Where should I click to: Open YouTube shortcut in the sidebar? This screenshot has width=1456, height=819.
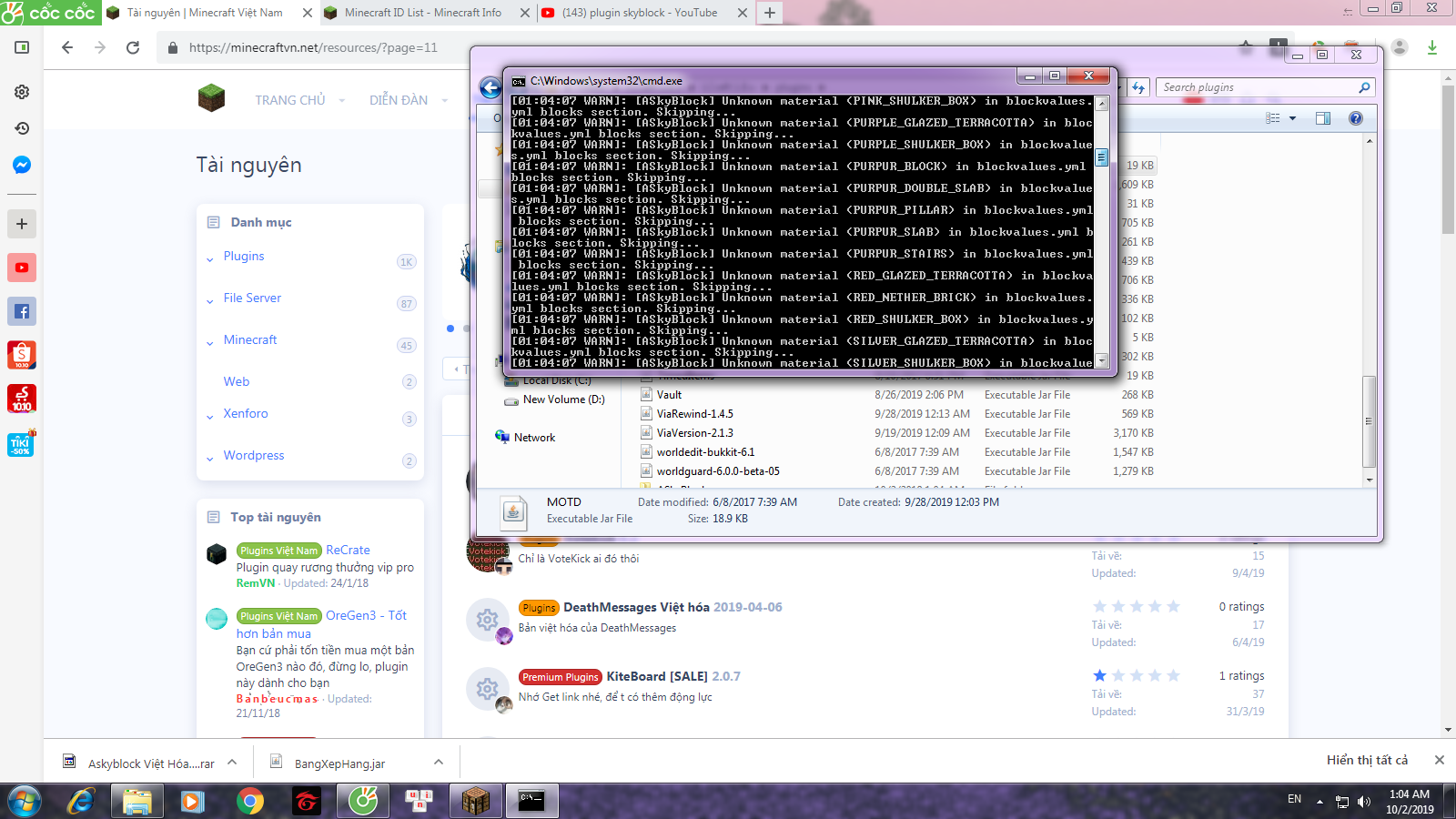(22, 268)
